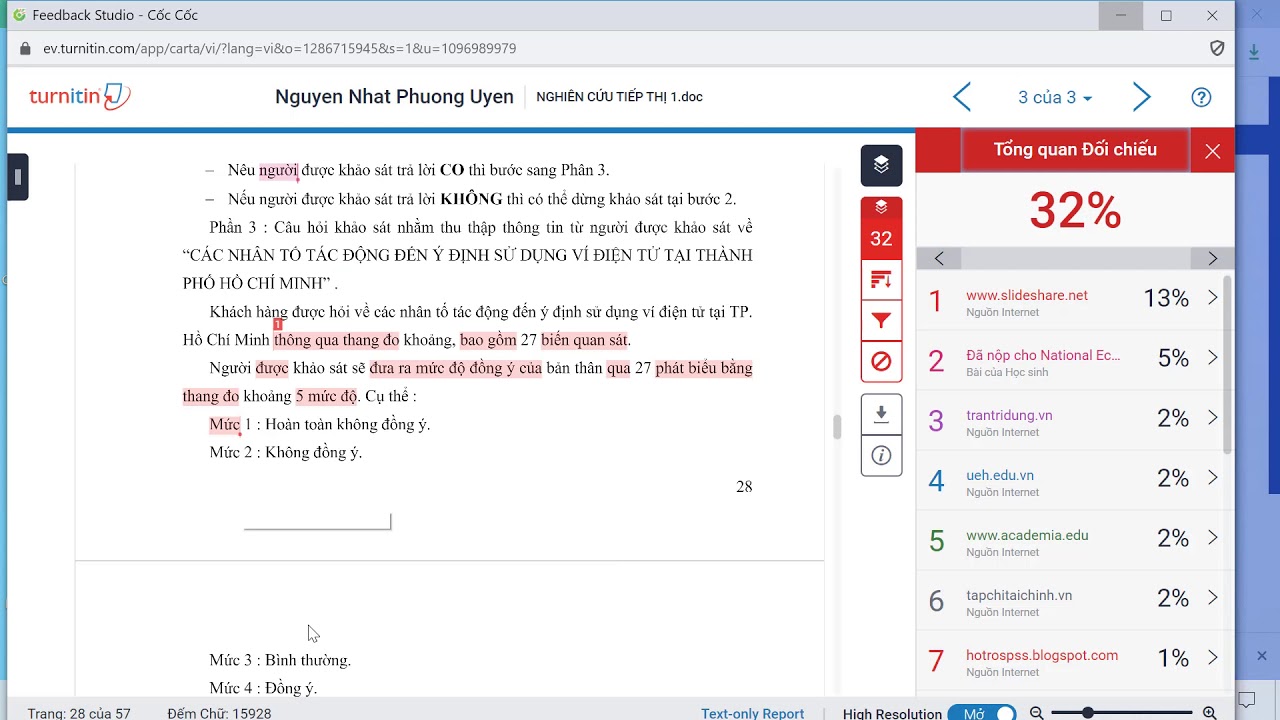Image resolution: width=1280 pixels, height=720 pixels.
Task: Go to the next paper arrow
Action: click(1142, 97)
